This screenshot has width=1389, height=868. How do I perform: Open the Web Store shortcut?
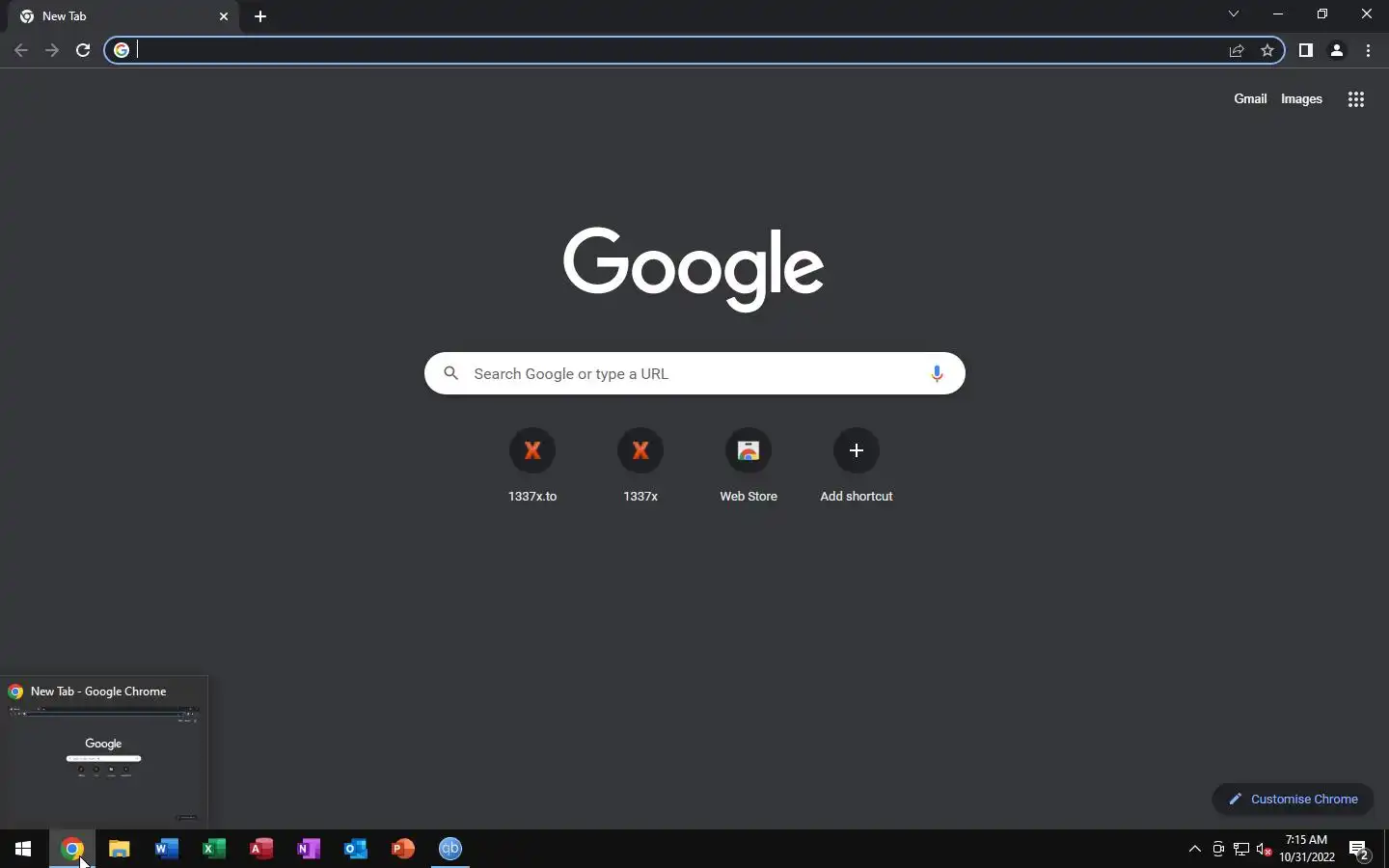click(x=749, y=466)
